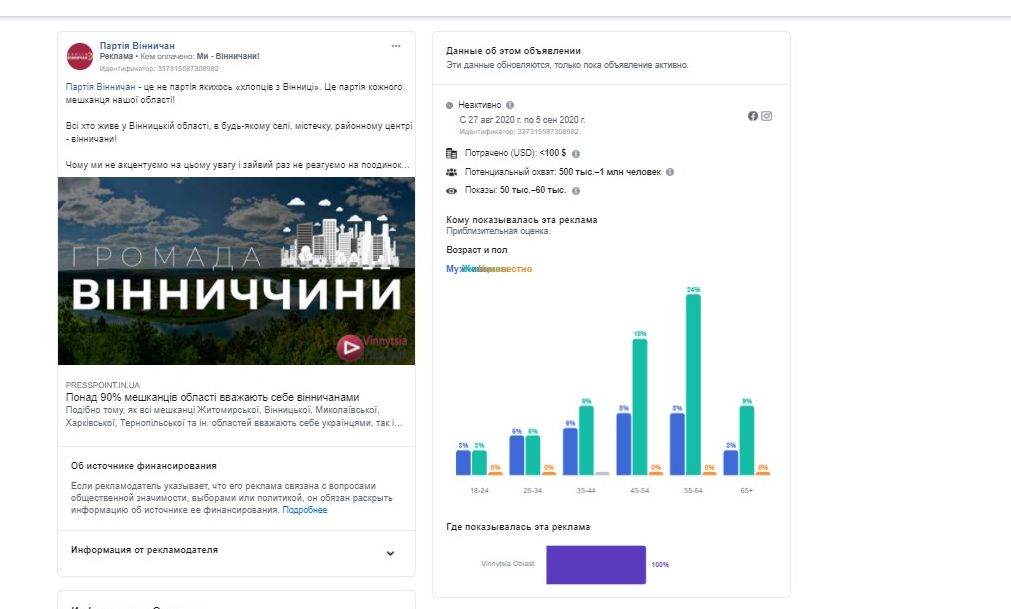This screenshot has height=609, width=1011.
Task: Click the tallest 24% bar for 55-64
Action: [693, 384]
